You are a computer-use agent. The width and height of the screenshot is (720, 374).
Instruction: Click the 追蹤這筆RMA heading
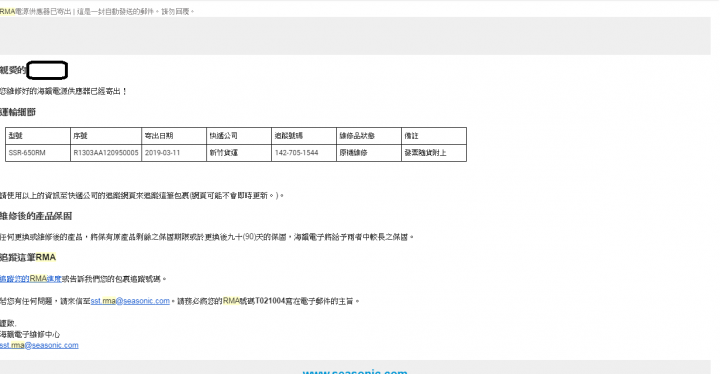(28, 257)
